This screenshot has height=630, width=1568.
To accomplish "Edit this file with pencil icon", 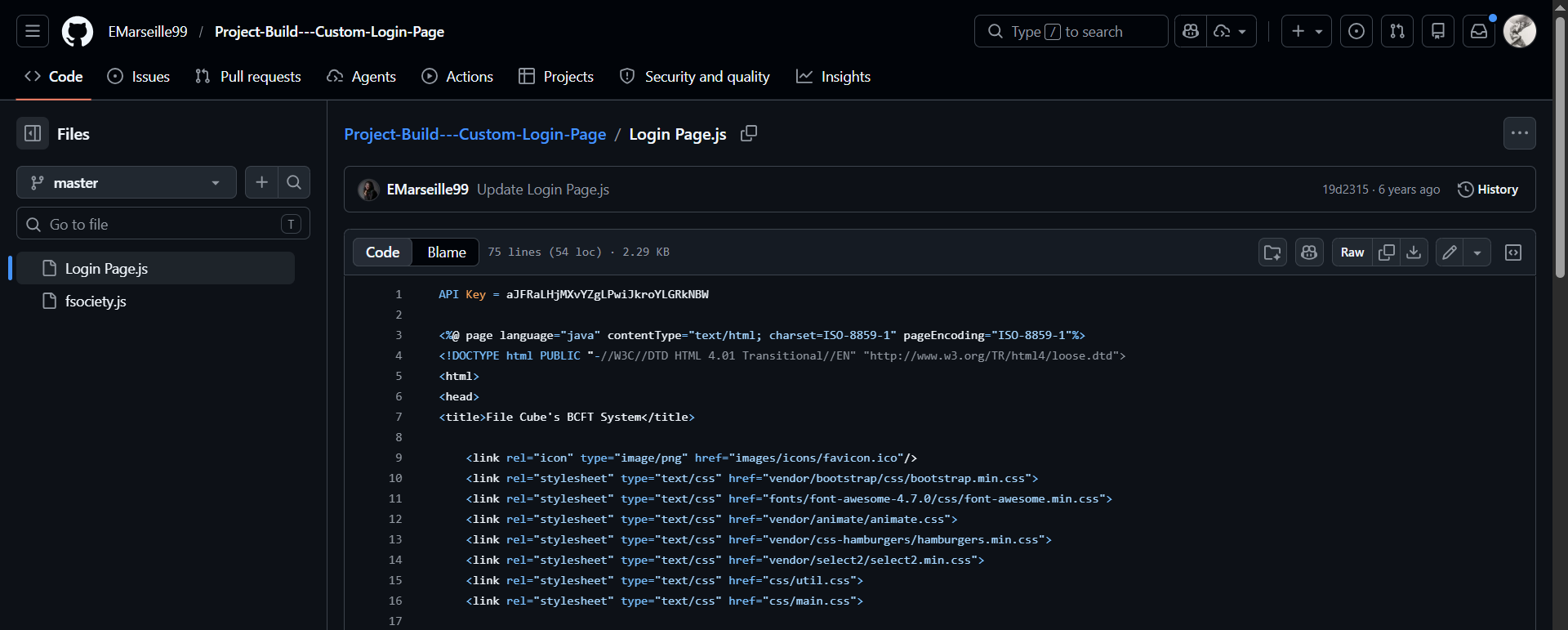I will click(1450, 252).
